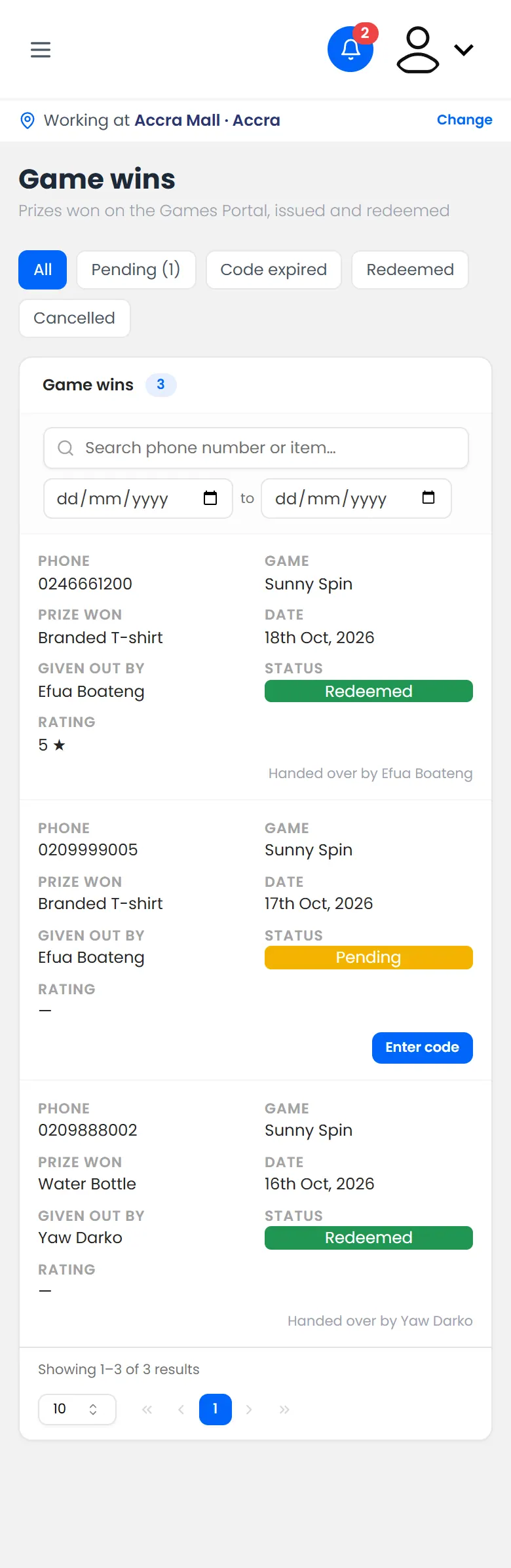Go to the first results page
Viewport: 511px width, 1568px height.
point(147,1409)
